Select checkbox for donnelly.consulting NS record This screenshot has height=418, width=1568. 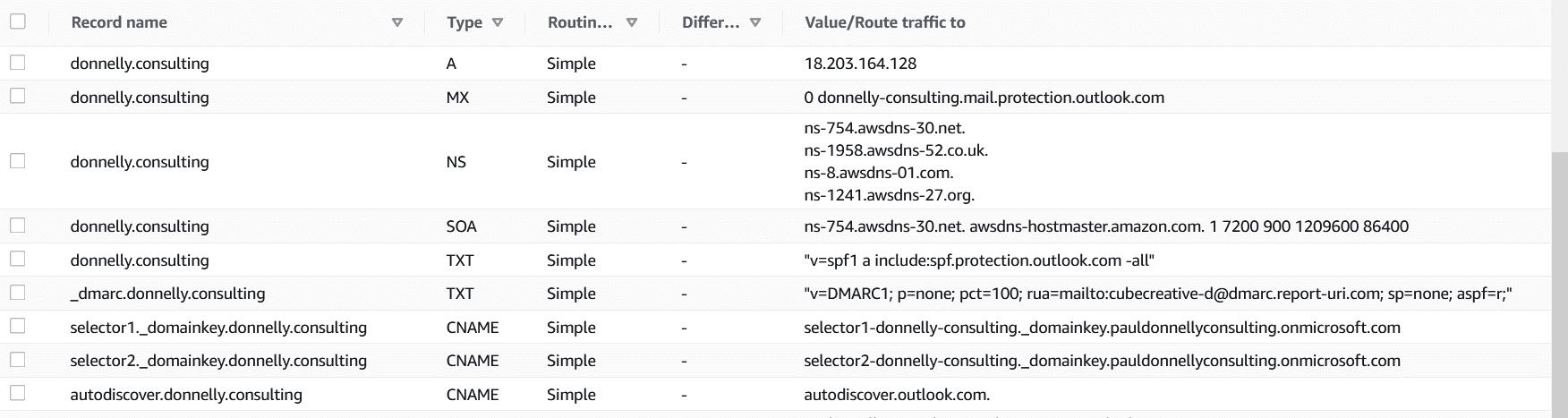point(17,161)
